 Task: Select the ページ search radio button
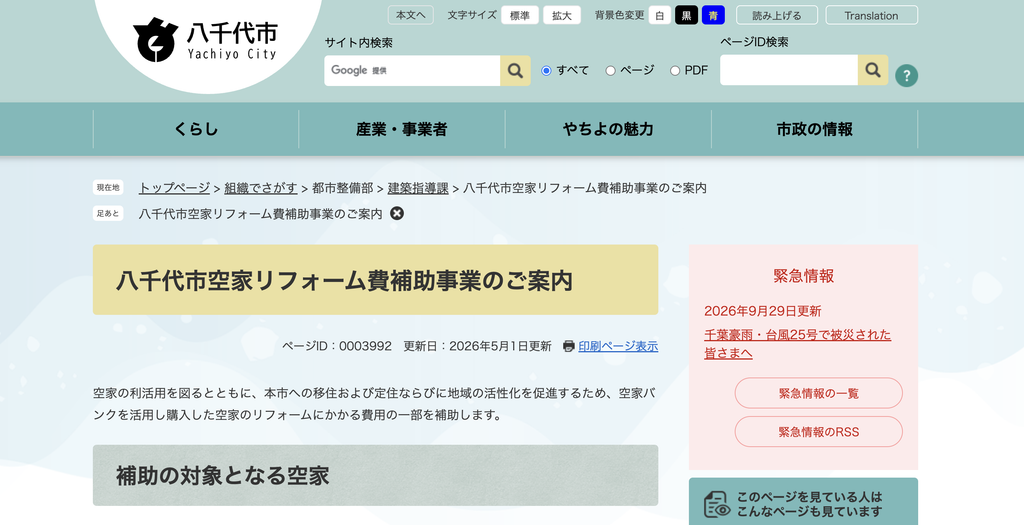point(611,71)
